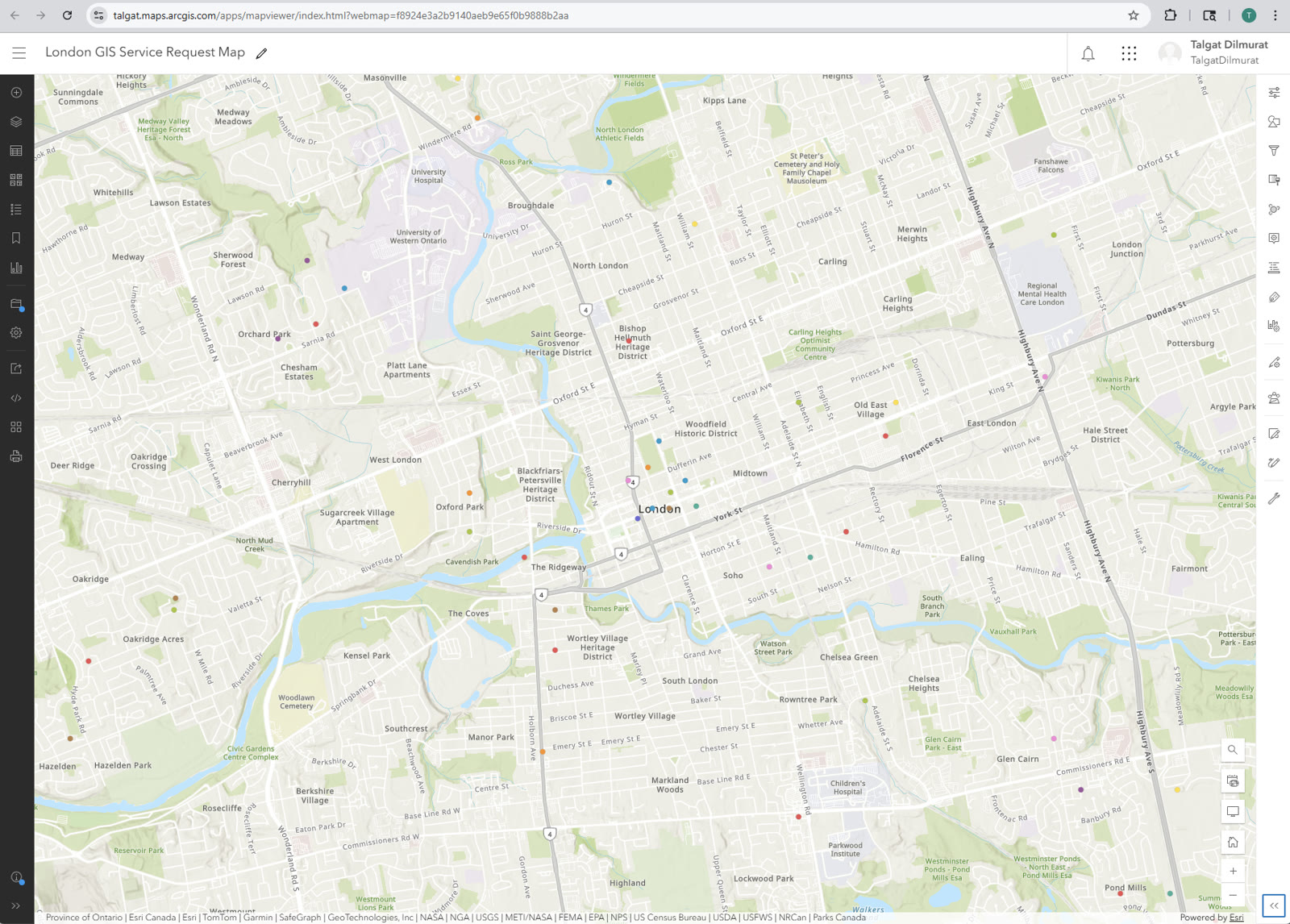The height and width of the screenshot is (924, 1290).
Task: Click the purple point near Sherwood Forest
Action: [x=307, y=260]
